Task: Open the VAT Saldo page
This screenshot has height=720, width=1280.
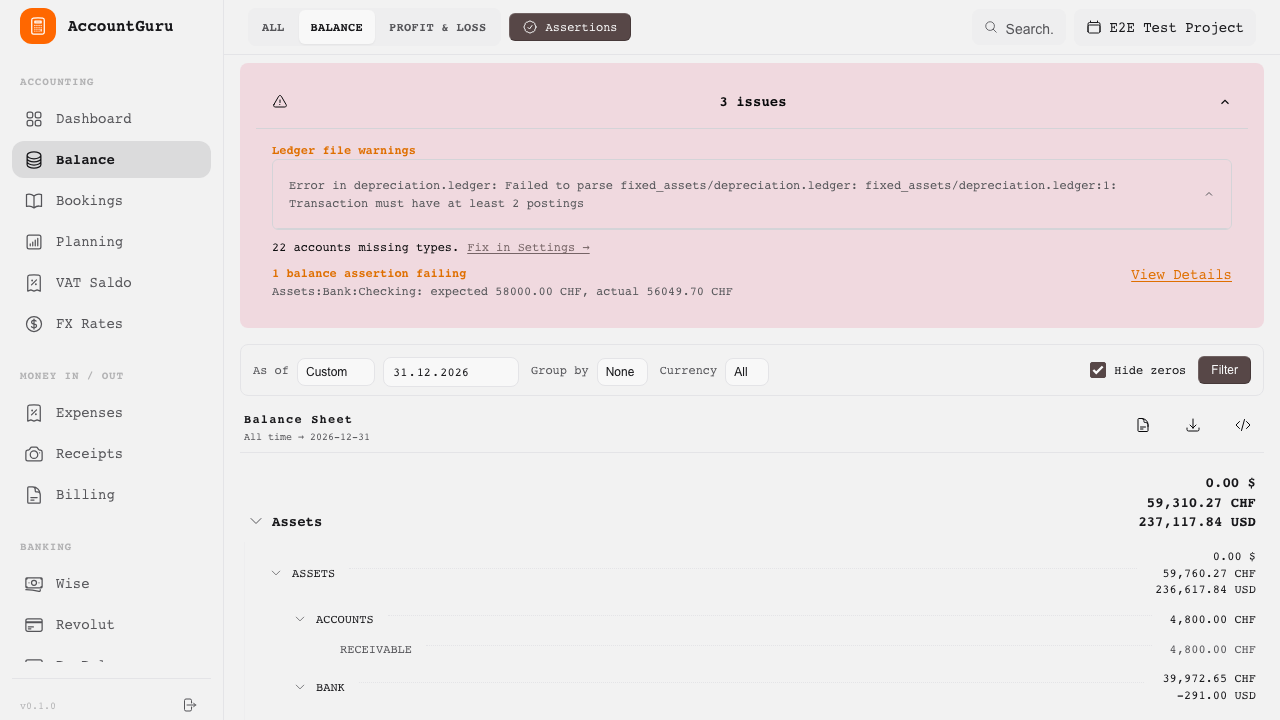Action: tap(93, 283)
